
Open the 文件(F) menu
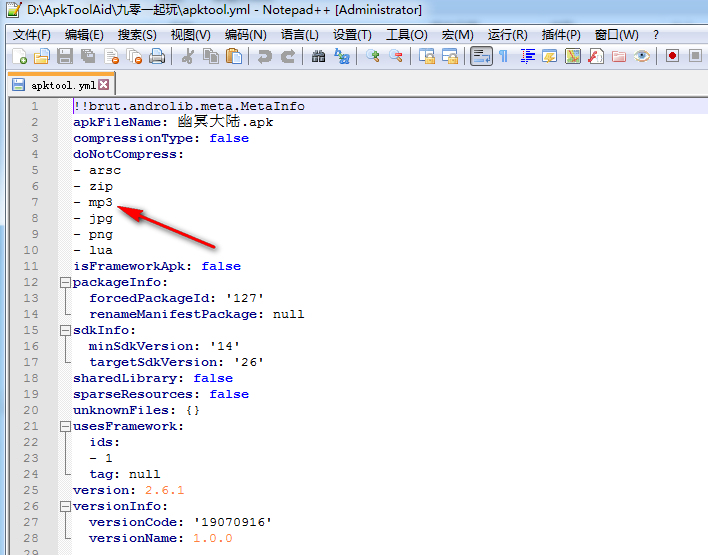(32, 35)
